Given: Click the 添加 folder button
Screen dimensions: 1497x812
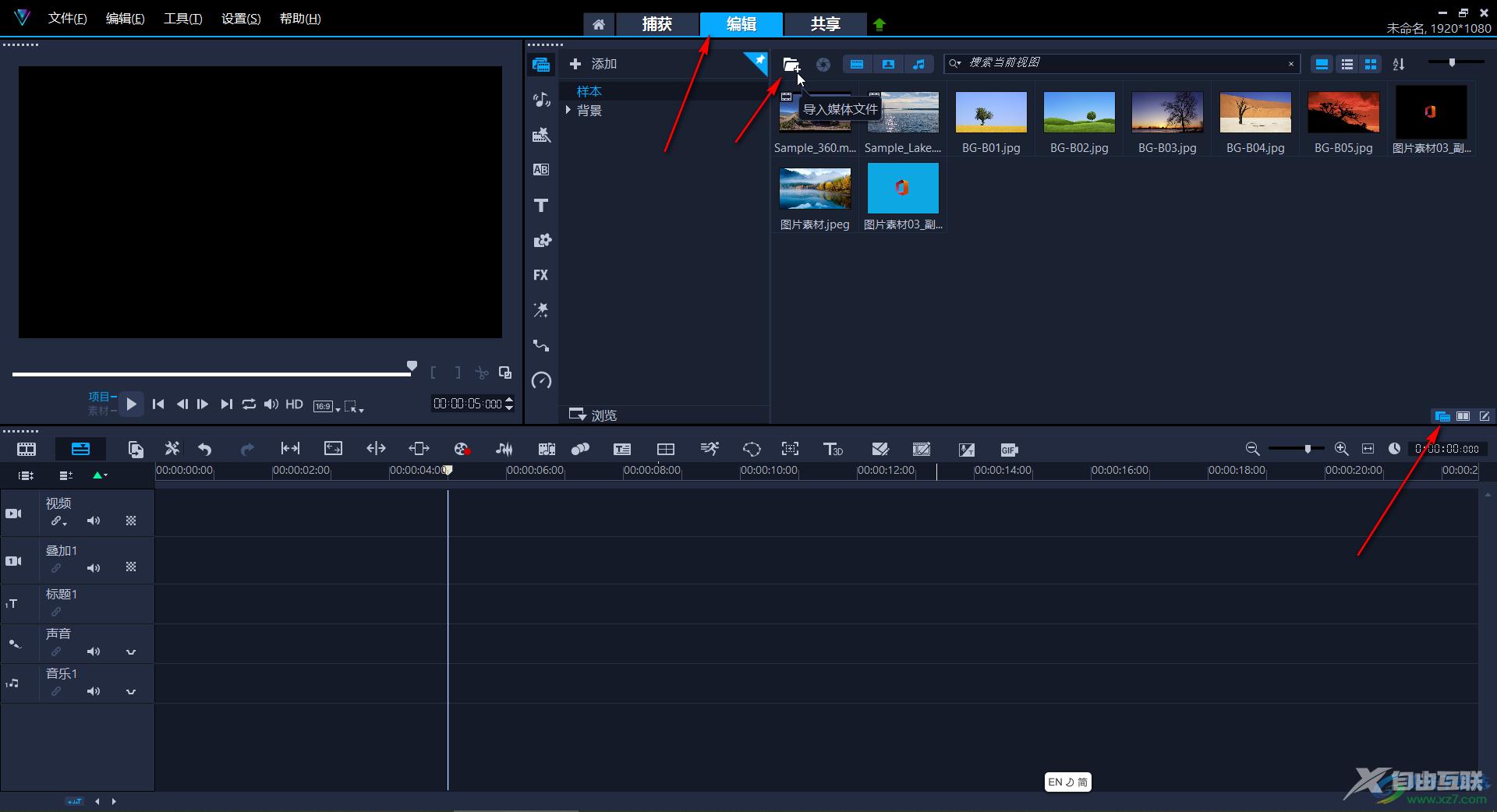Looking at the screenshot, I should coord(593,64).
